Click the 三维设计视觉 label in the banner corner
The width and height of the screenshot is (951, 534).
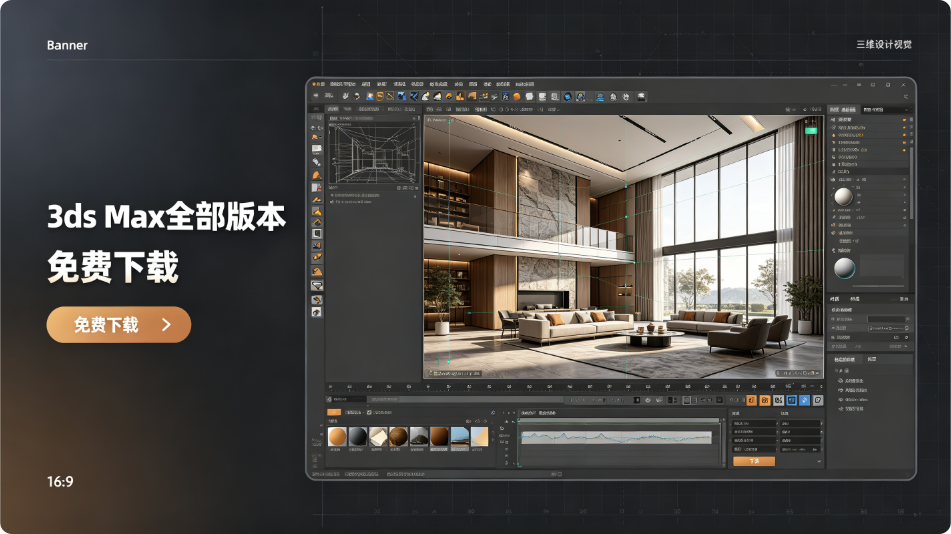(884, 44)
